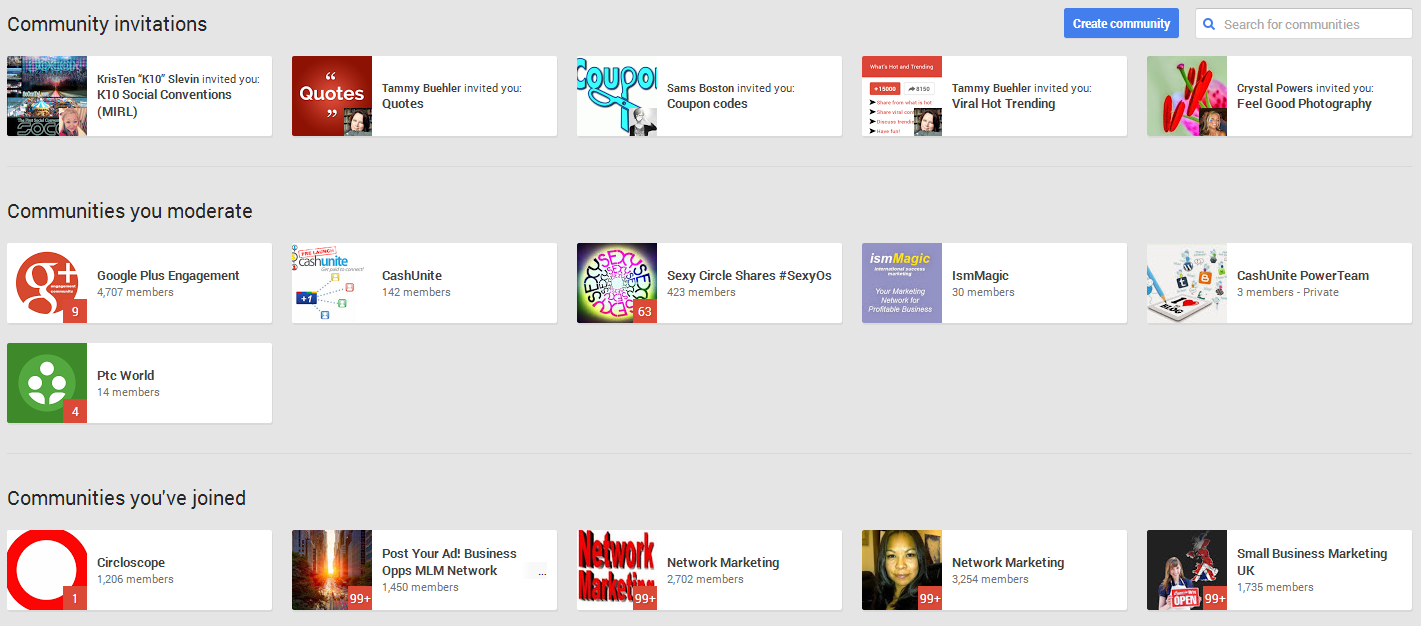This screenshot has height=626, width=1421.
Task: Click the Post Your Ad sunset street thumbnail
Action: pos(332,570)
